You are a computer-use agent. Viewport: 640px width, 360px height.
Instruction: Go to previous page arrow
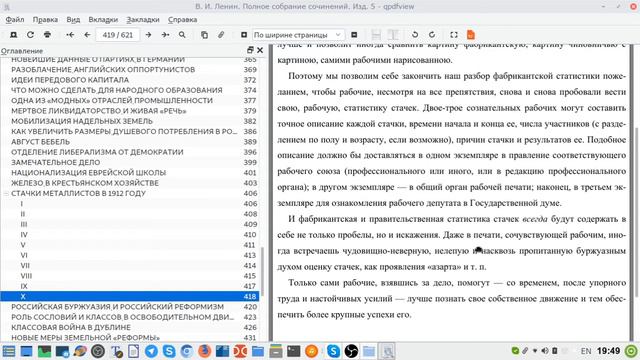(87, 35)
